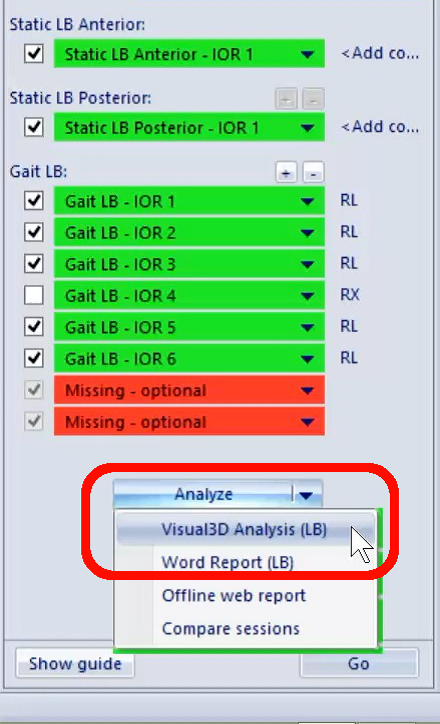This screenshot has height=724, width=440.
Task: Enable the Gait LB - IOR 4 checkbox
Action: (x=34, y=295)
